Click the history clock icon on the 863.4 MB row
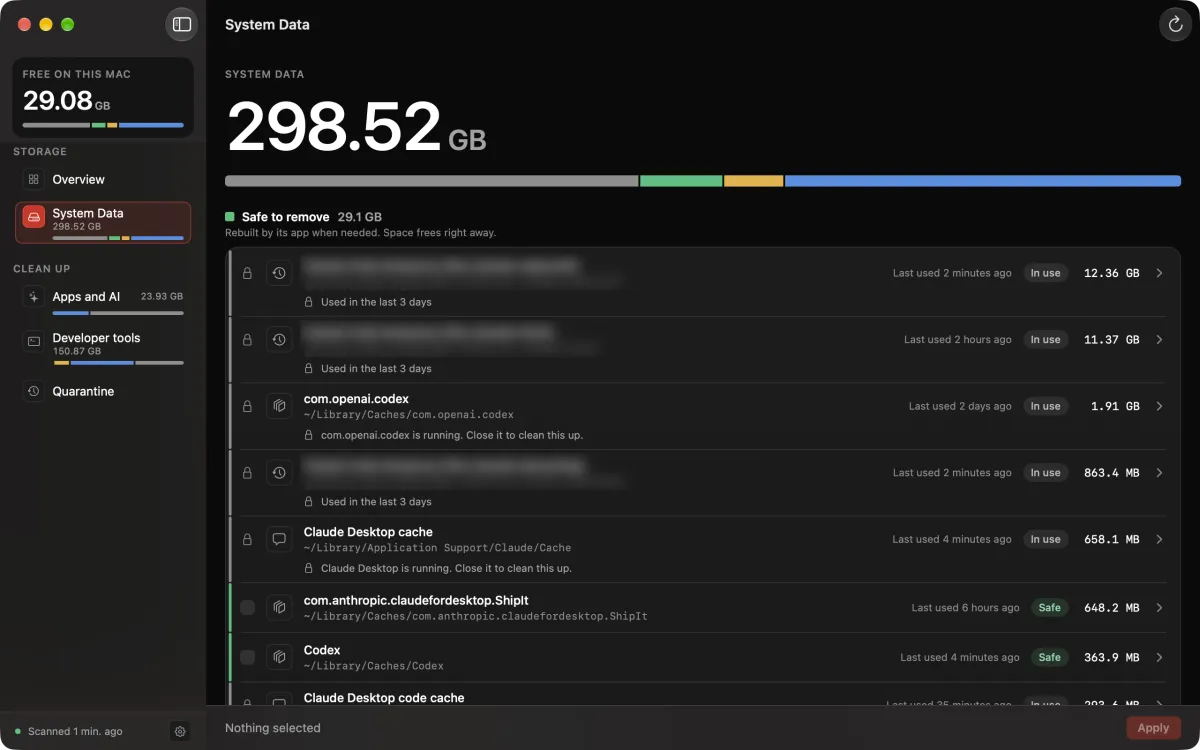Image resolution: width=1200 pixels, height=750 pixels. (279, 473)
